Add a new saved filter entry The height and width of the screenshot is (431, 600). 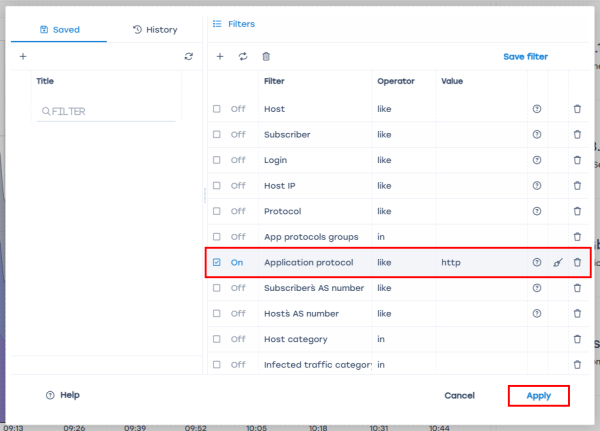[x=23, y=57]
